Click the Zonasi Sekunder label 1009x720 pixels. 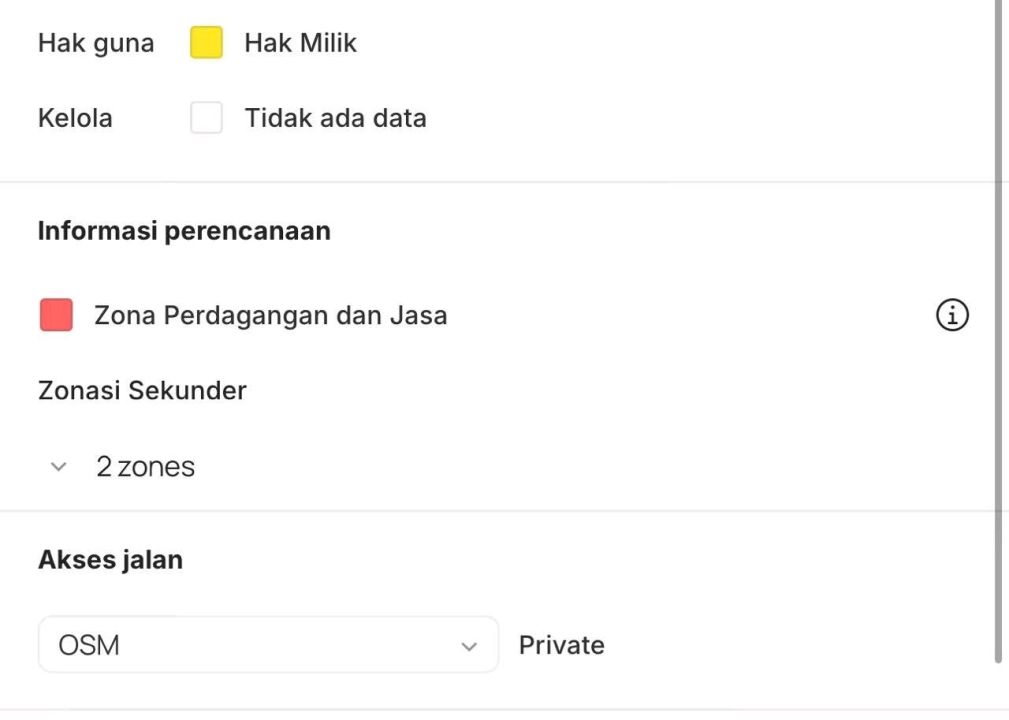point(142,390)
